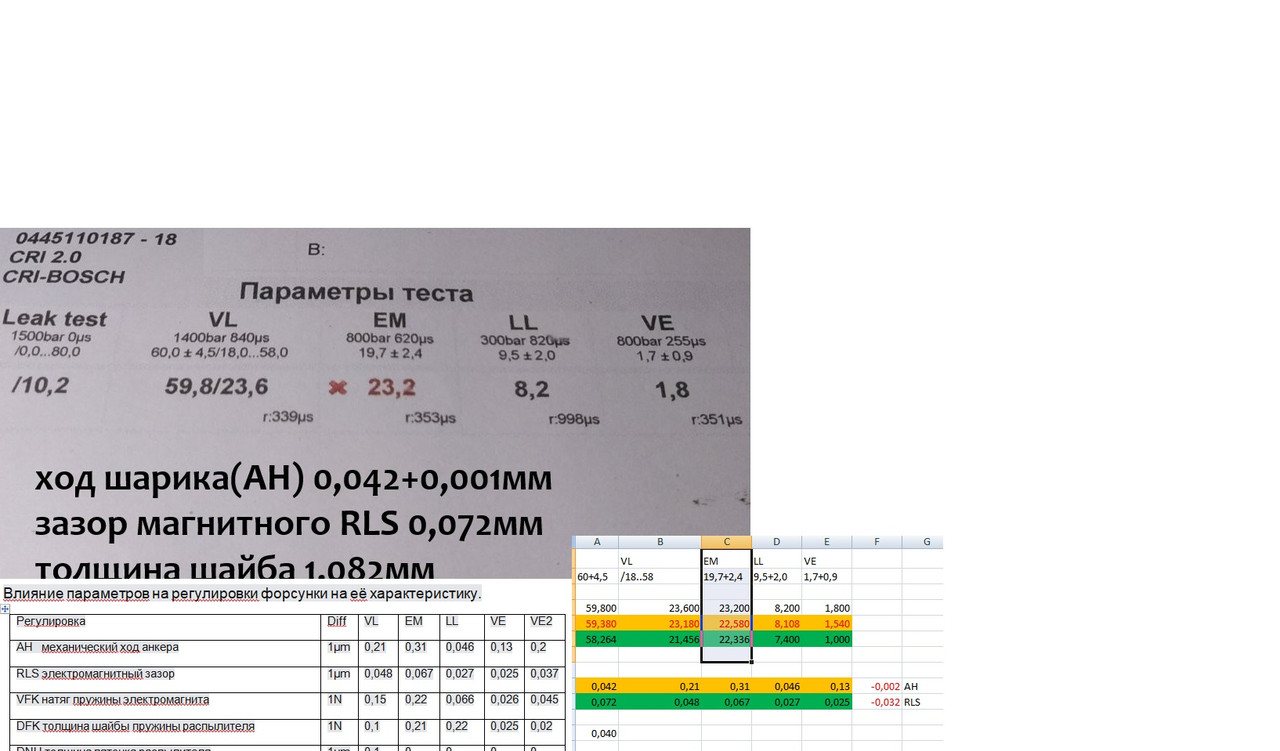This screenshot has width=1280, height=751.
Task: Click spreadsheet cell with value 0,040
Action: point(597,733)
